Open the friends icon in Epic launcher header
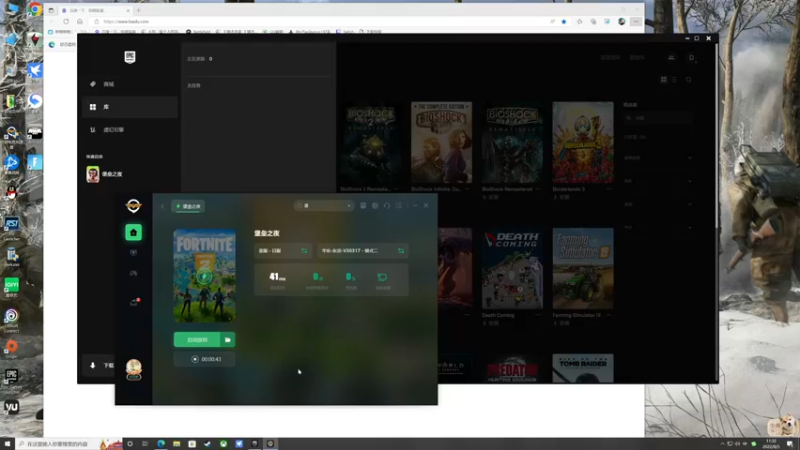The image size is (800, 450). pos(671,58)
